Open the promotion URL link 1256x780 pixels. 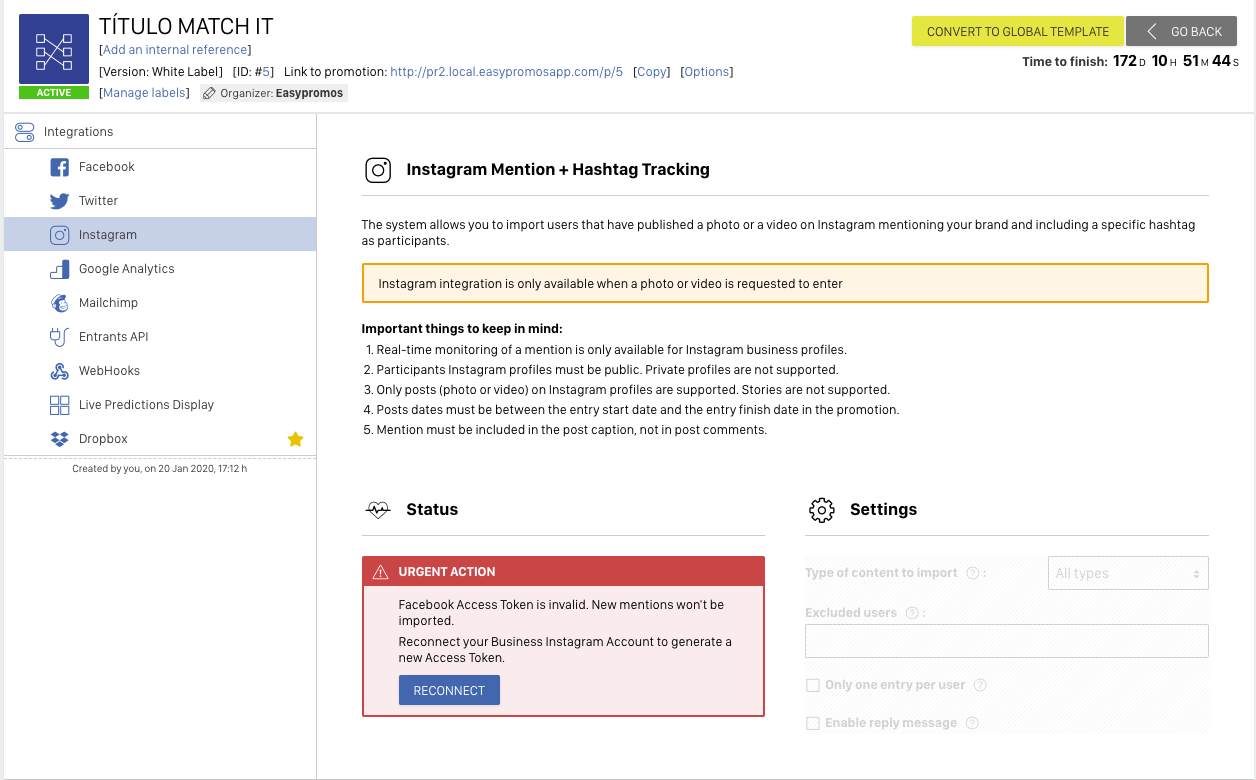point(507,72)
